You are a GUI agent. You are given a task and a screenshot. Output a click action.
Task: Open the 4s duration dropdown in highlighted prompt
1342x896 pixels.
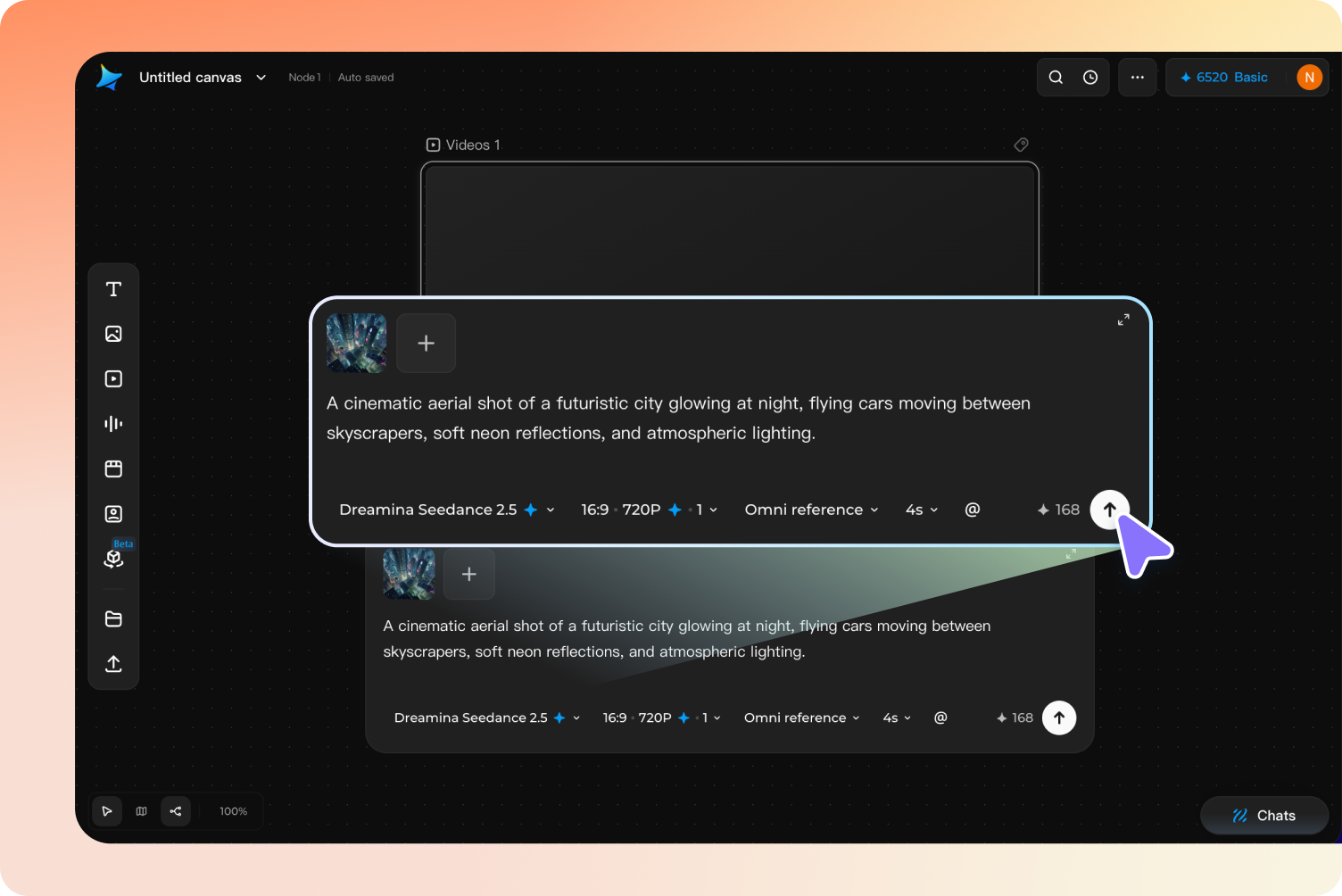(922, 510)
